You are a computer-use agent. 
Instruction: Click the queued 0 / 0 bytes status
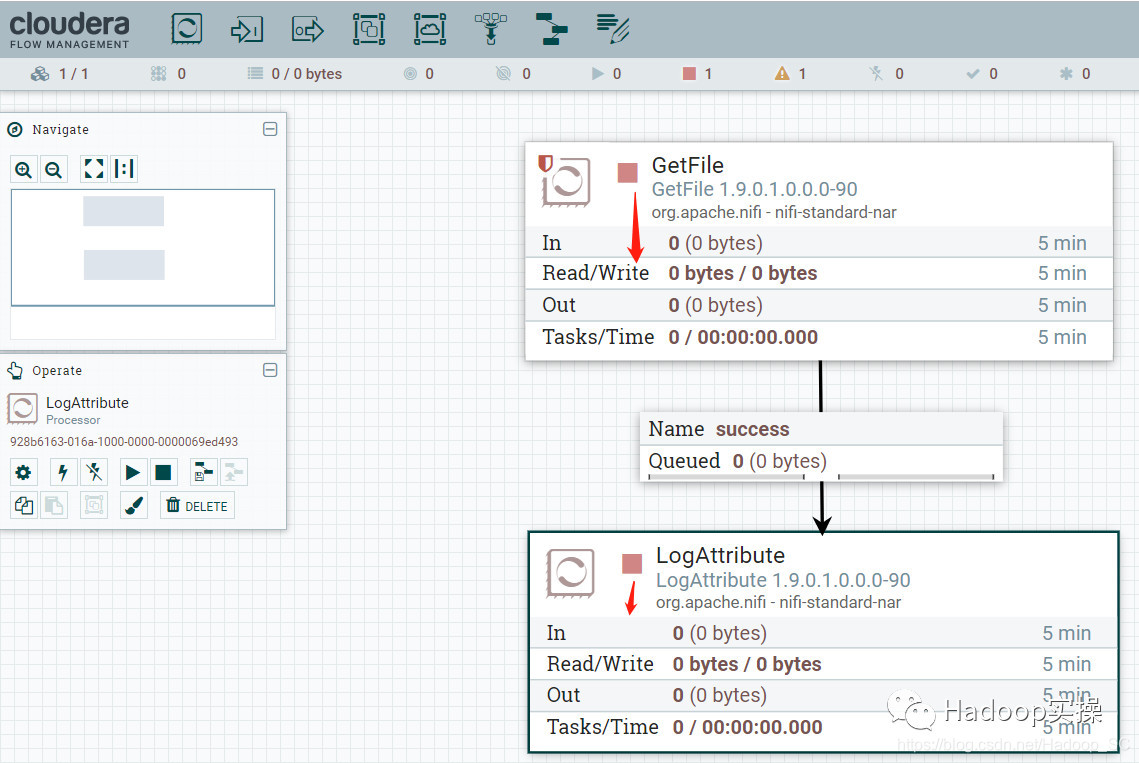tap(294, 73)
